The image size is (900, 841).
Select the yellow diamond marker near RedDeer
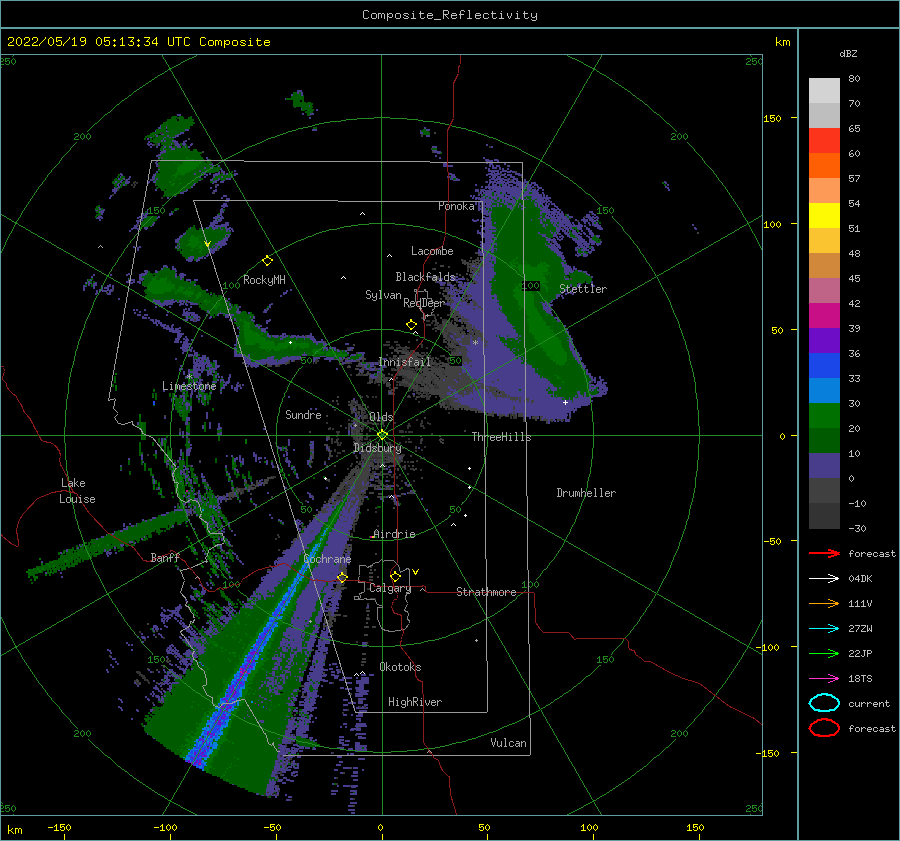point(411,325)
